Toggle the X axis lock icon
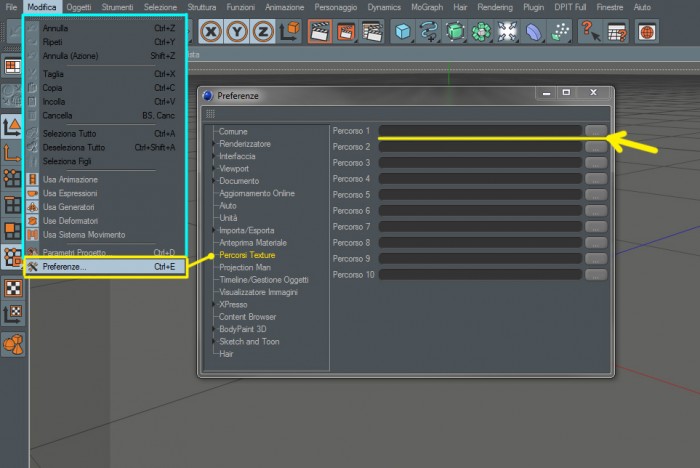The width and height of the screenshot is (700, 468). (211, 32)
